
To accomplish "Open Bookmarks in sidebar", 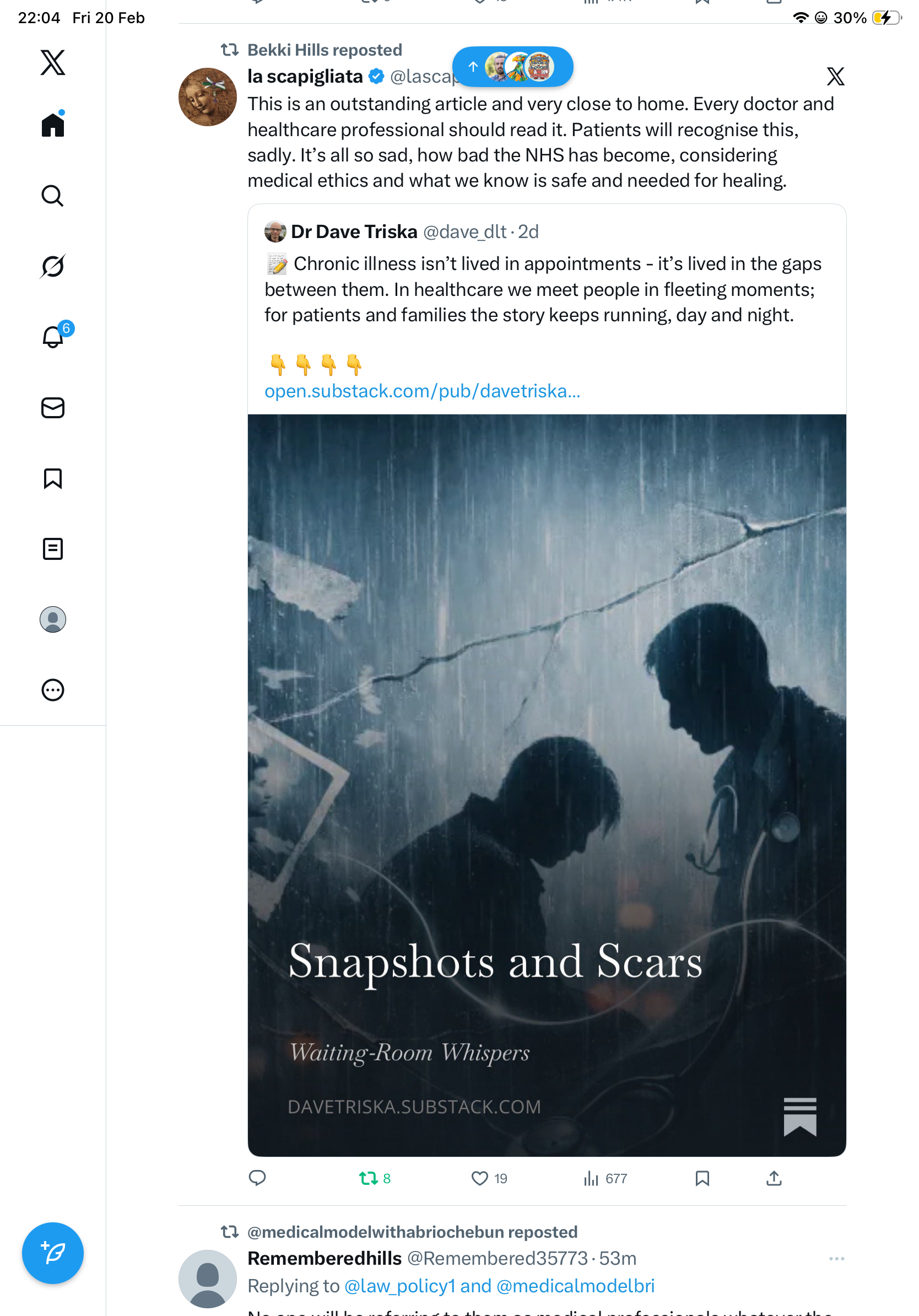I will coord(53,478).
